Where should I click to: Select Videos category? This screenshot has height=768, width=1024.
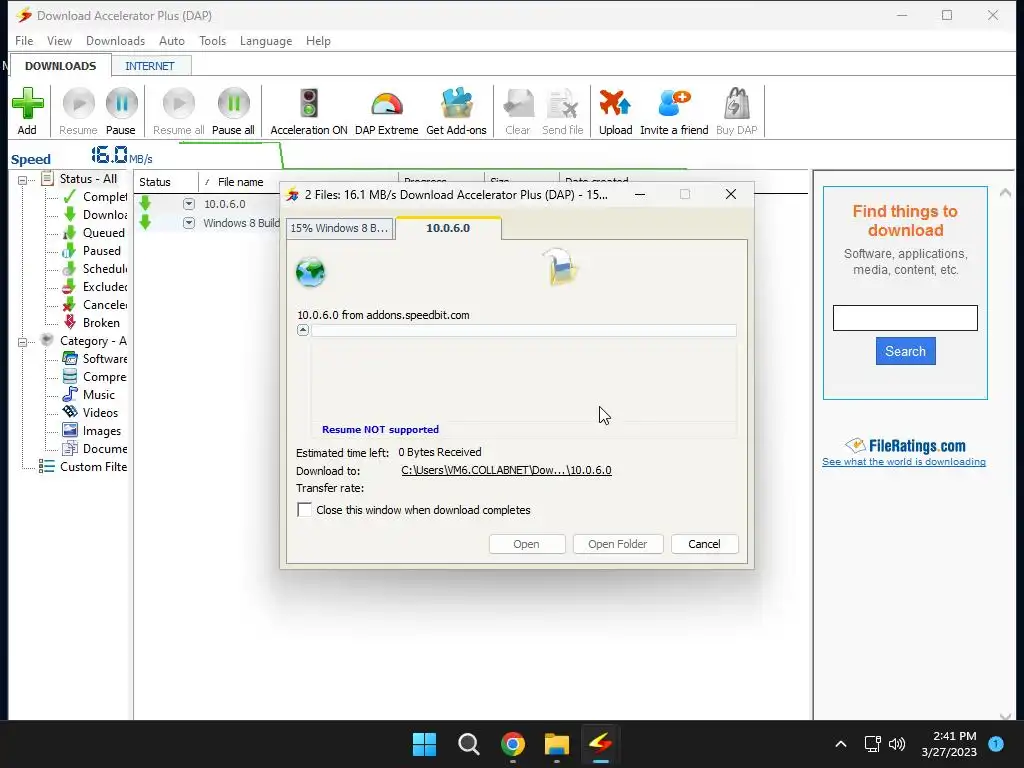(91, 413)
